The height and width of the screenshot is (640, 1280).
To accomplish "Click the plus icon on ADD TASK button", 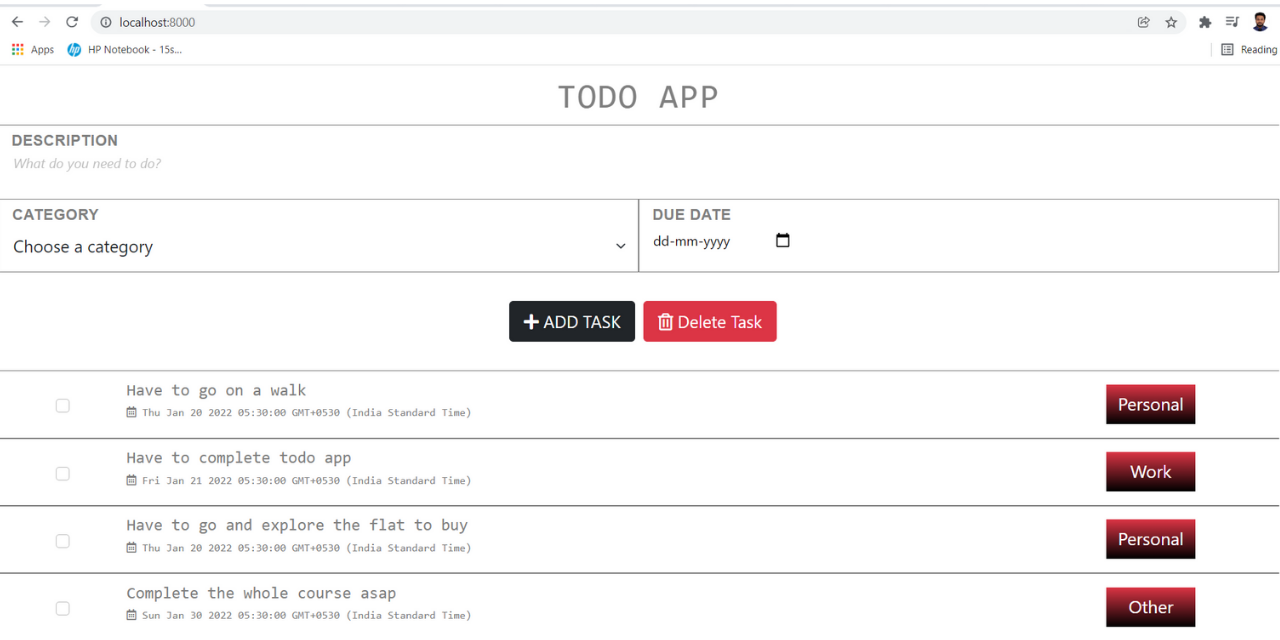I will click(x=530, y=321).
